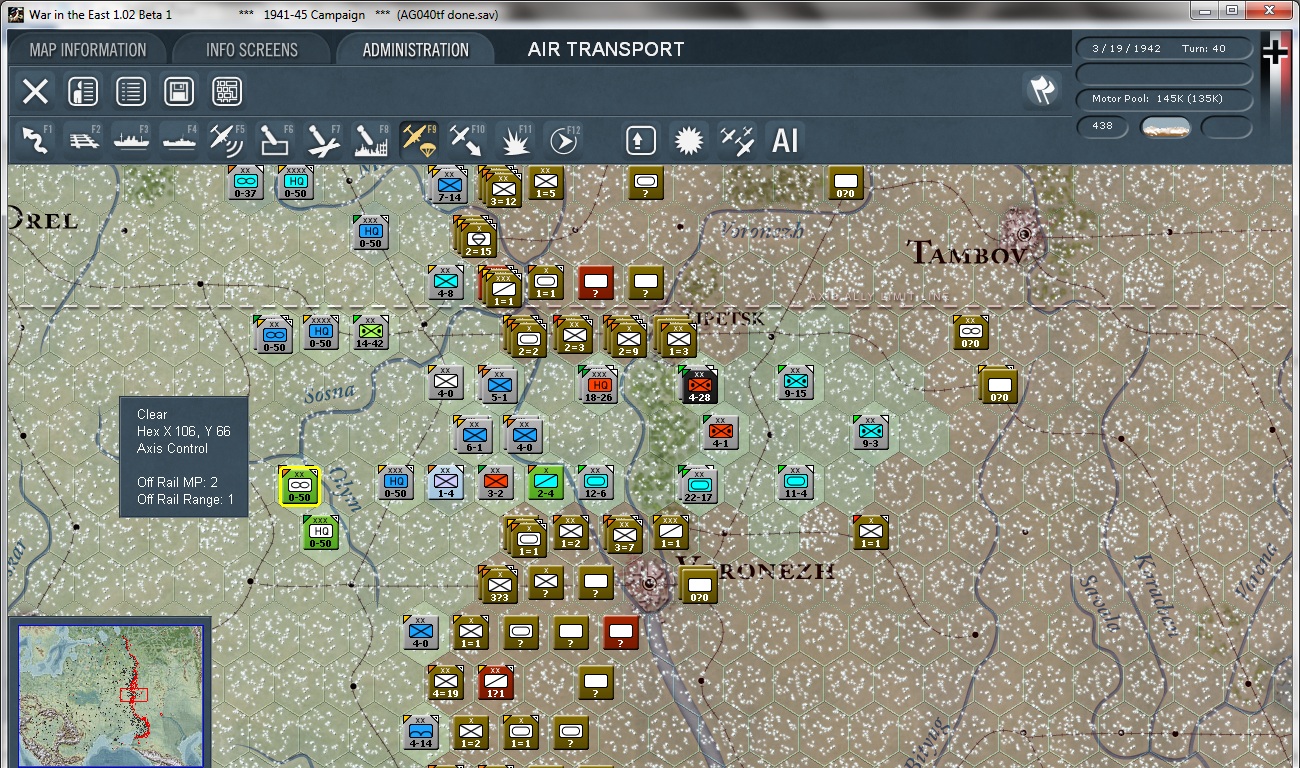This screenshot has width=1300, height=768.
Task: Open the list screen icon
Action: tap(131, 92)
